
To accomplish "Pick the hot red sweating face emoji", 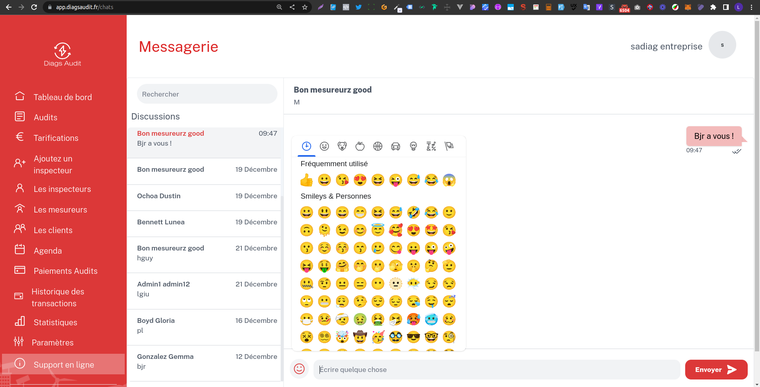I will 413,320.
